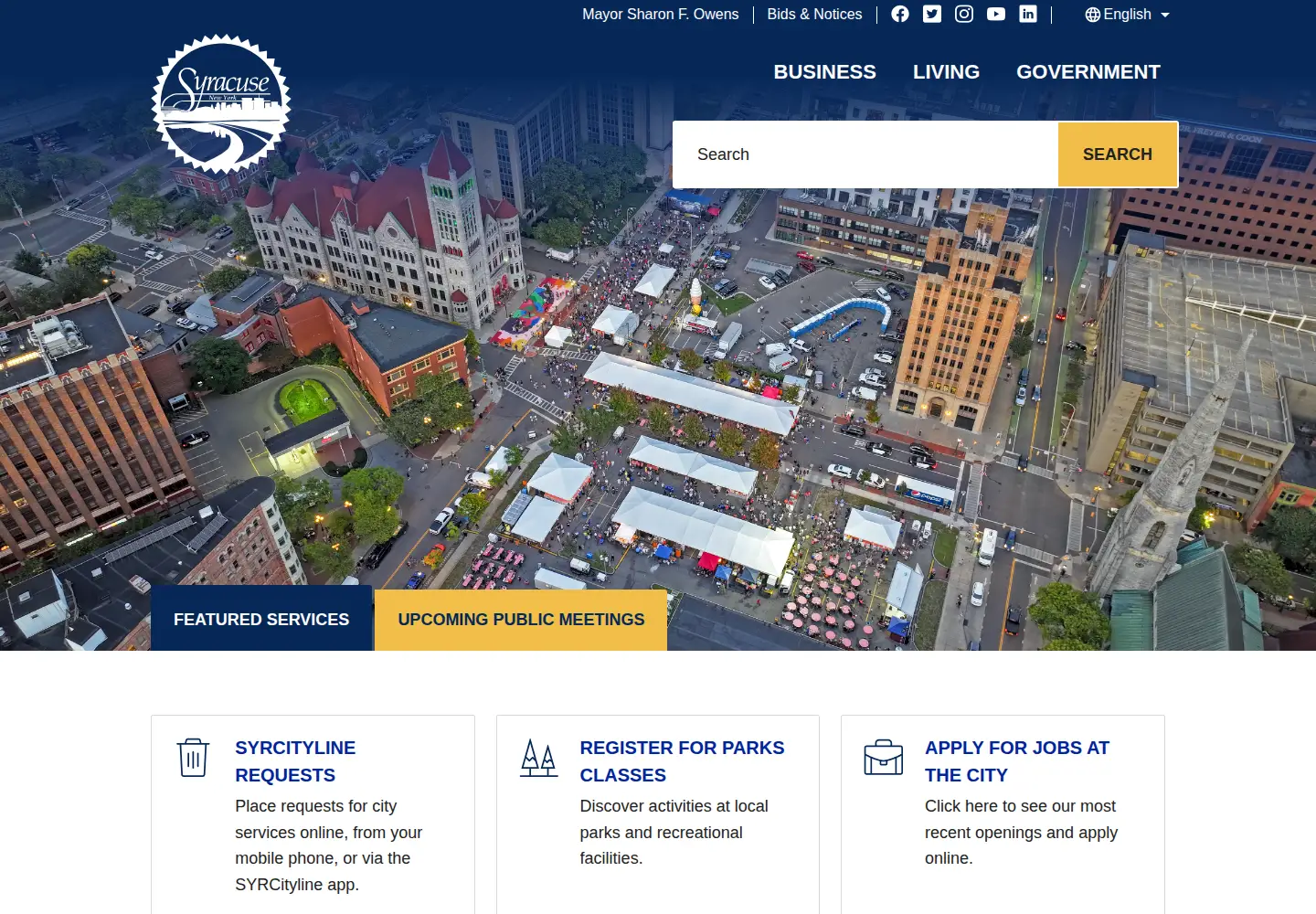The width and height of the screenshot is (1316, 914).
Task: Click the globe language icon
Action: point(1092,15)
